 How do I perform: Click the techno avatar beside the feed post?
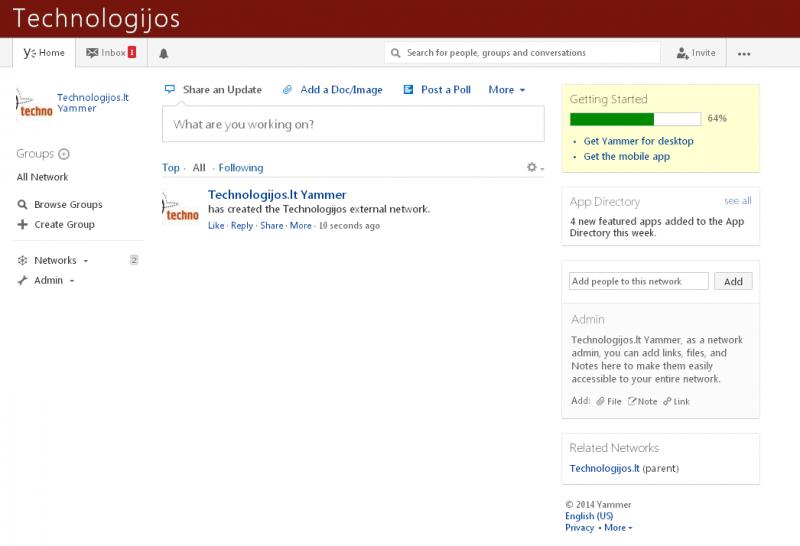[181, 208]
